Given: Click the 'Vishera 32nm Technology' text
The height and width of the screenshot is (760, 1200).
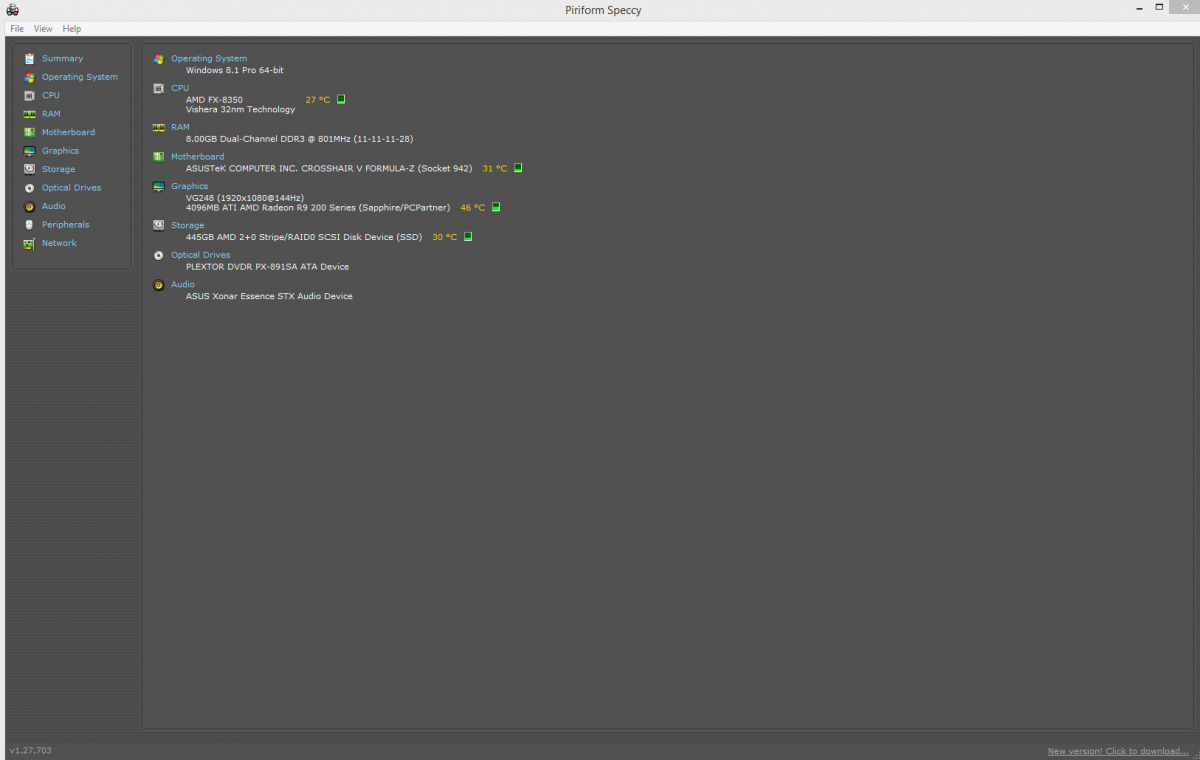Looking at the screenshot, I should click(x=240, y=110).
